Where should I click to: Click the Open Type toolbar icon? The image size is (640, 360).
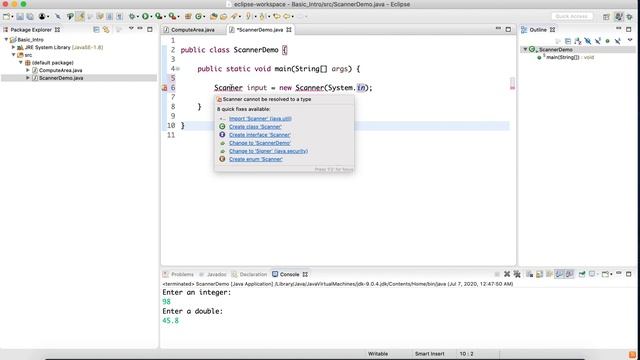click(x=213, y=16)
